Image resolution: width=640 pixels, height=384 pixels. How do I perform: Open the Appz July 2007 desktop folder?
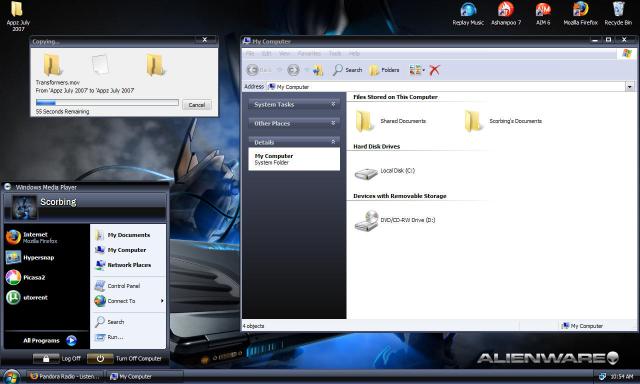coord(17,16)
